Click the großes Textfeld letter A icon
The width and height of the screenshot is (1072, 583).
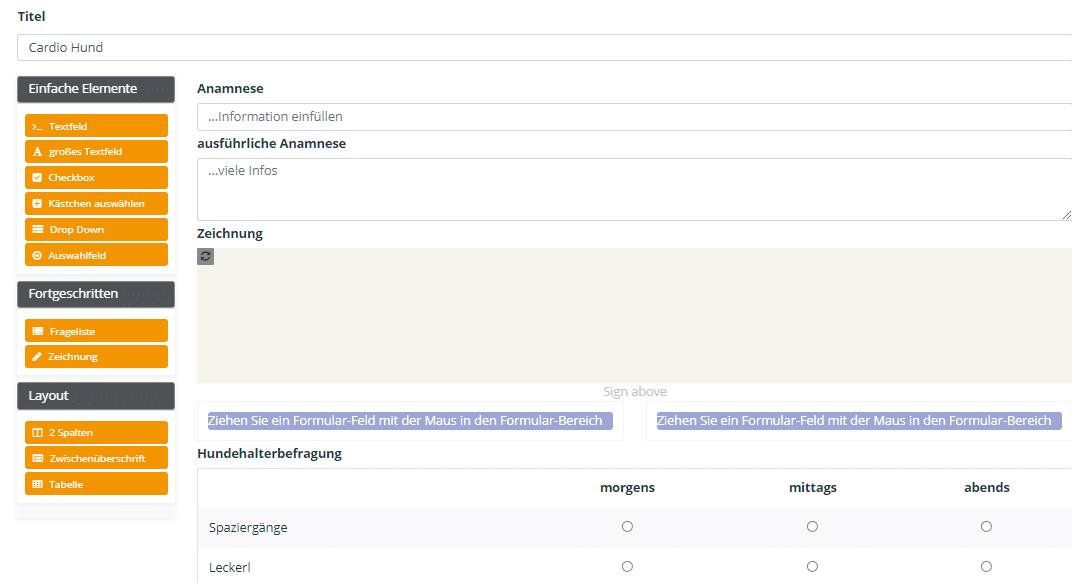point(38,152)
